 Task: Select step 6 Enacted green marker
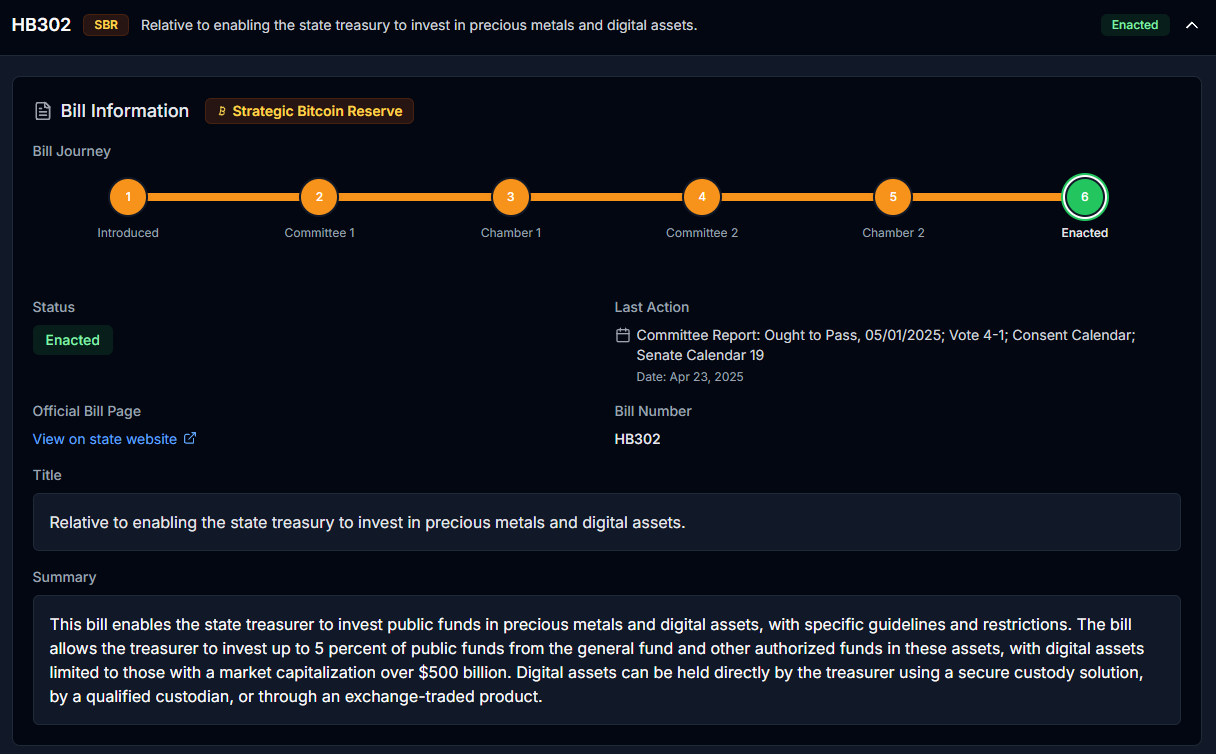[1085, 197]
